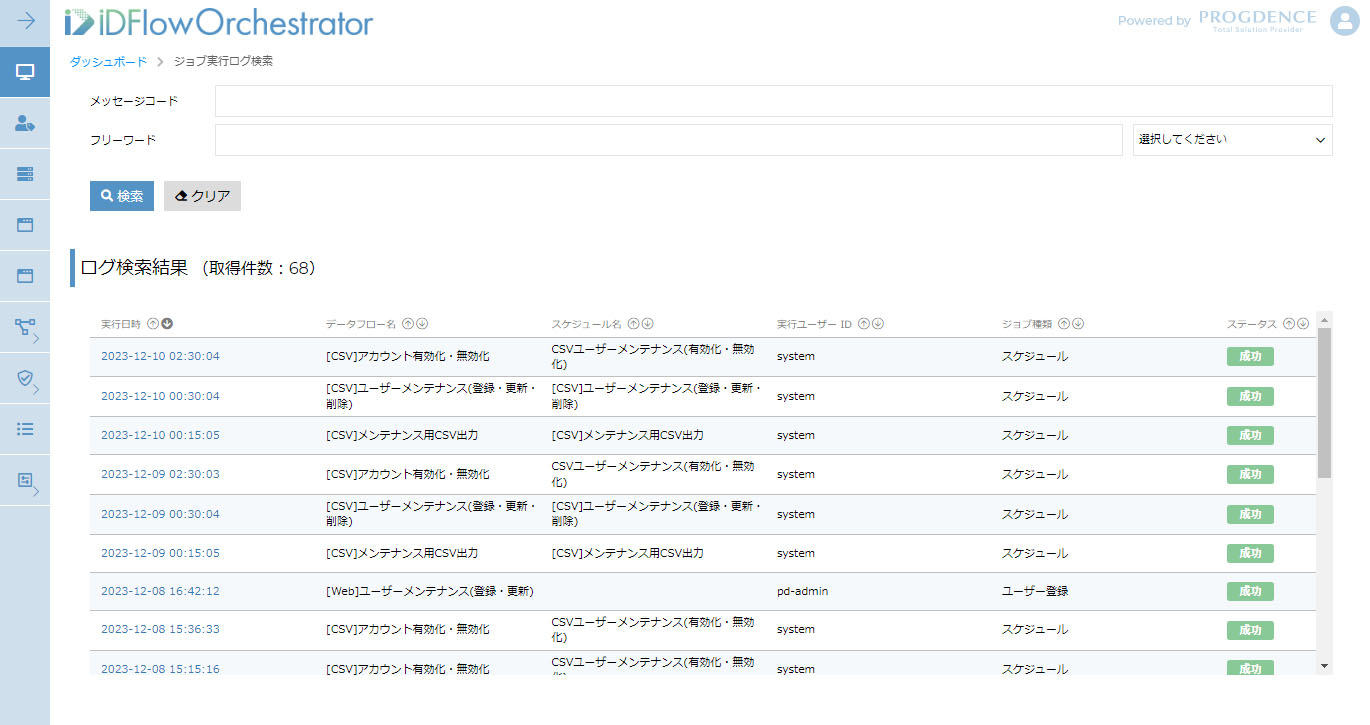This screenshot has width=1370, height=725.
Task: Select the server stack icon in sidebar
Action: 25,174
